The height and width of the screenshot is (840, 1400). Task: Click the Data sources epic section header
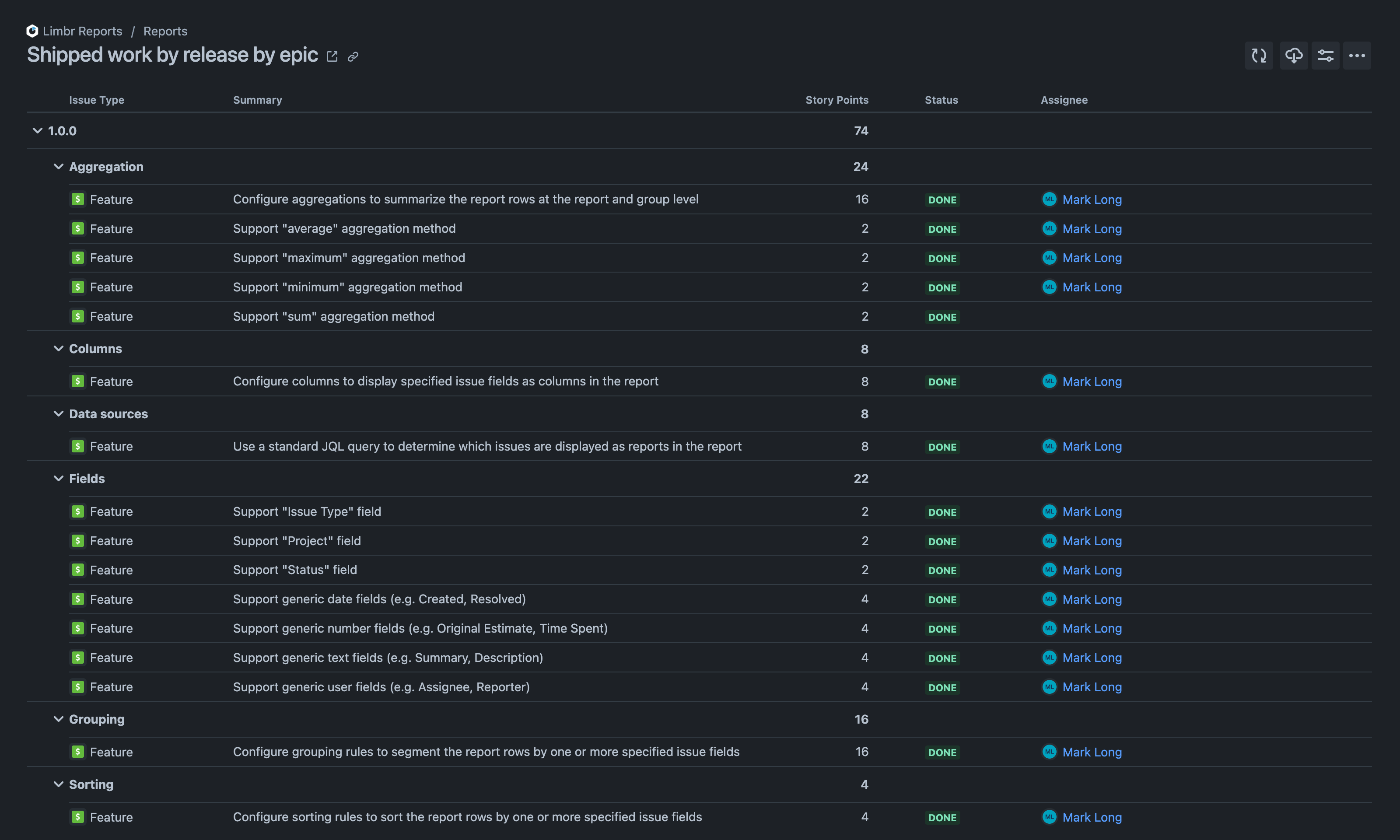click(108, 413)
